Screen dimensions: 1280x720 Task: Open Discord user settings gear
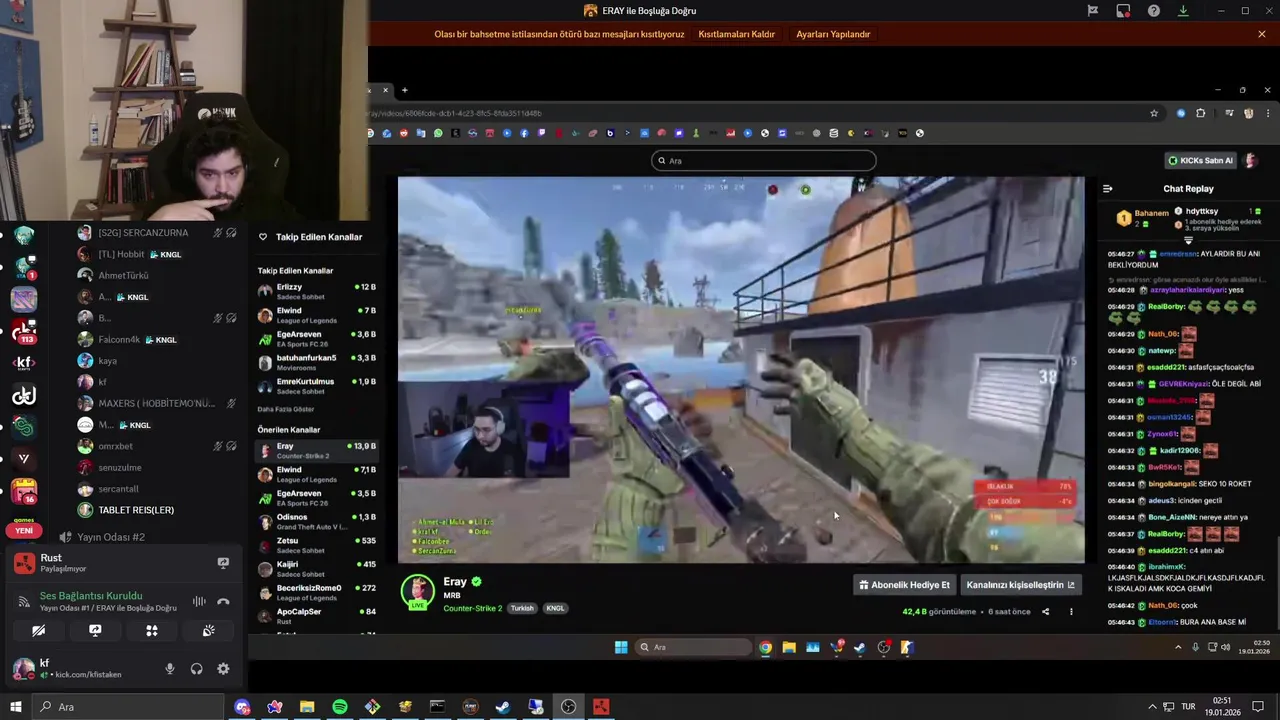click(223, 669)
